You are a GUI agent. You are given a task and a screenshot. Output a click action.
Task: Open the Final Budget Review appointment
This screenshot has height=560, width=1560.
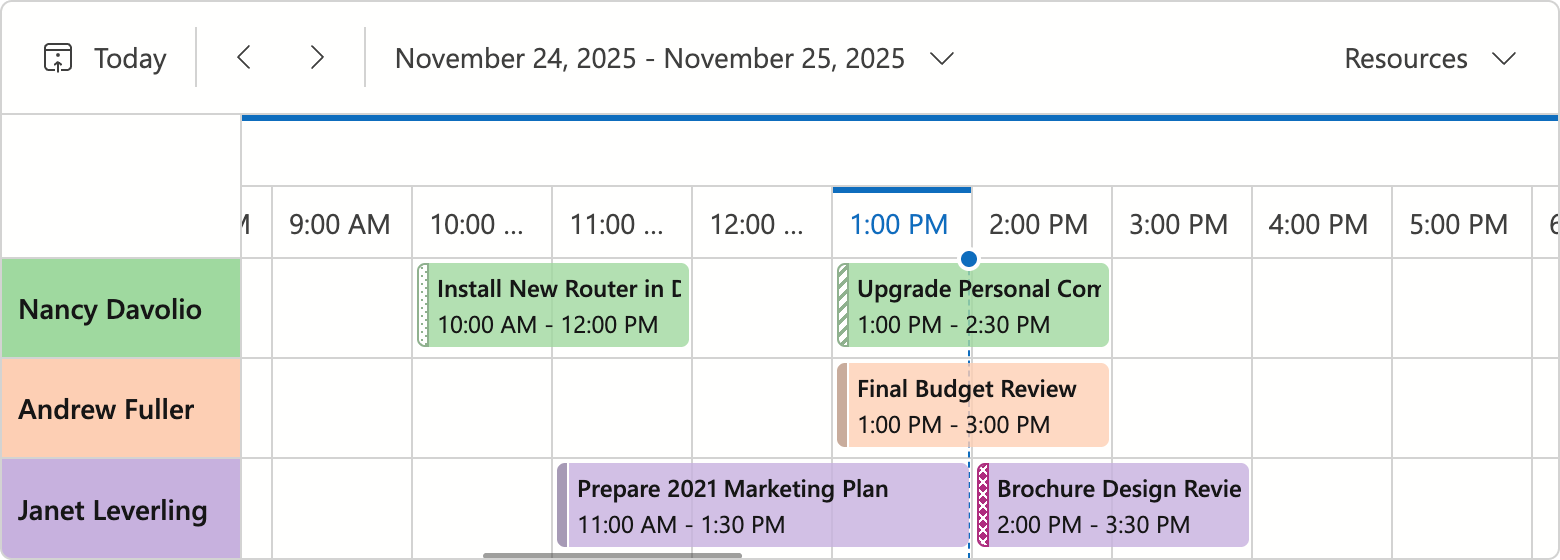click(972, 405)
